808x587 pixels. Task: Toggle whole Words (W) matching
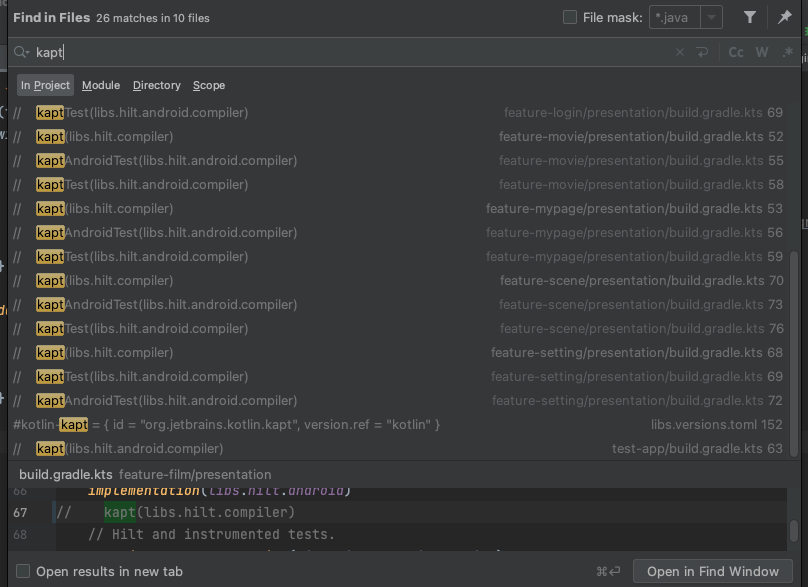tap(762, 52)
